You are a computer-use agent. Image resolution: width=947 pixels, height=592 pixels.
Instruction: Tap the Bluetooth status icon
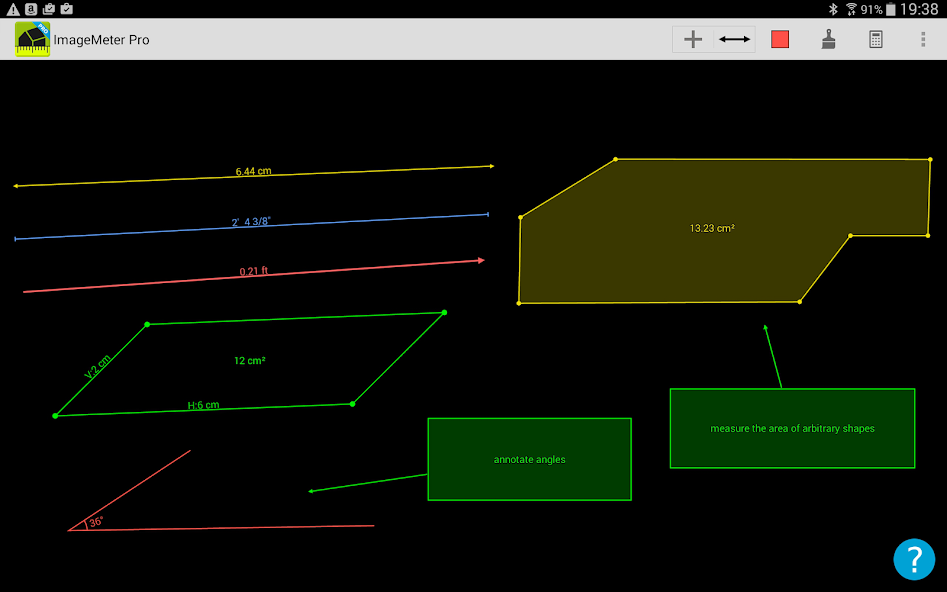(833, 9)
